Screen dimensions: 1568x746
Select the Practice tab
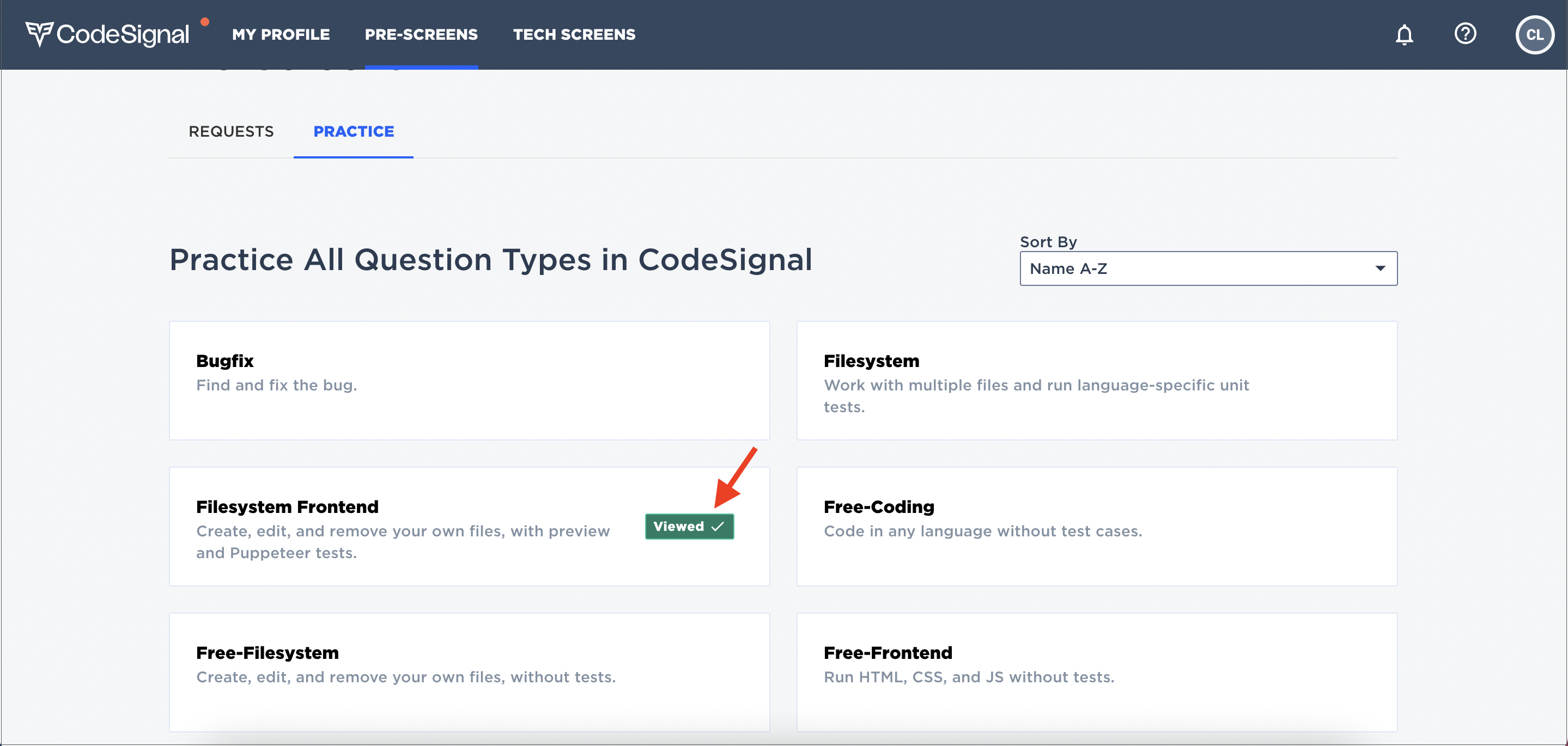pos(354,131)
